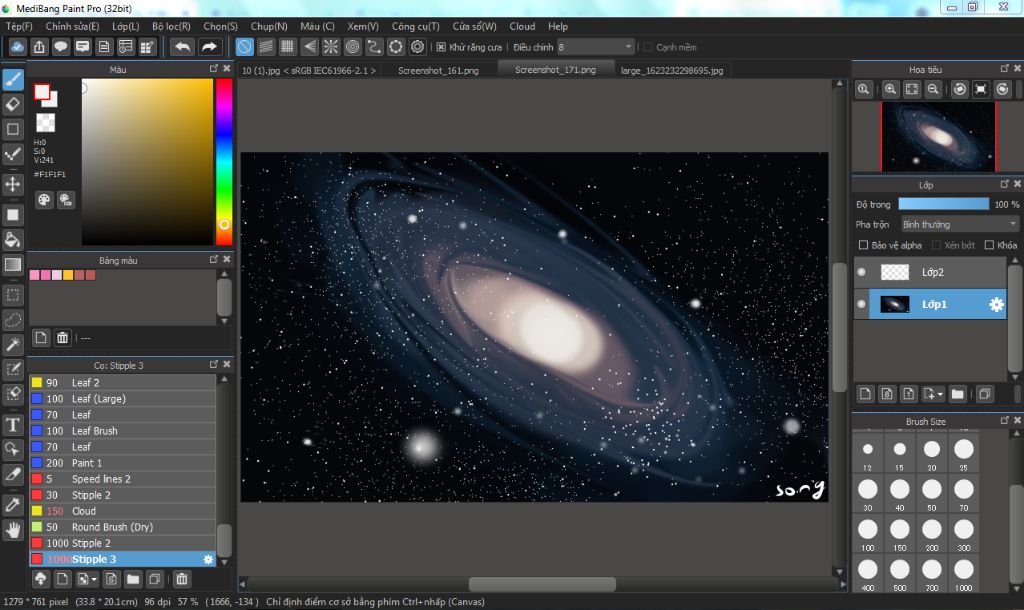Screen dimensions: 1024x610
Task: Select the Speed lines 2 brush
Action: click(x=123, y=479)
